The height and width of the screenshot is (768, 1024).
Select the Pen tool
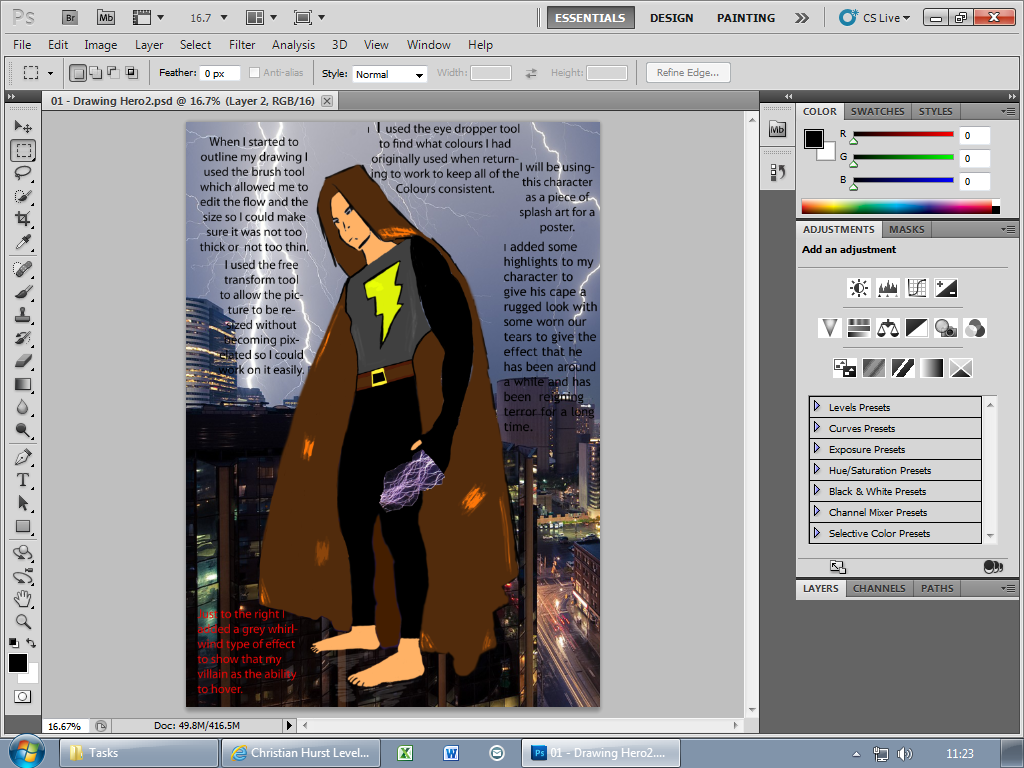pos(23,456)
